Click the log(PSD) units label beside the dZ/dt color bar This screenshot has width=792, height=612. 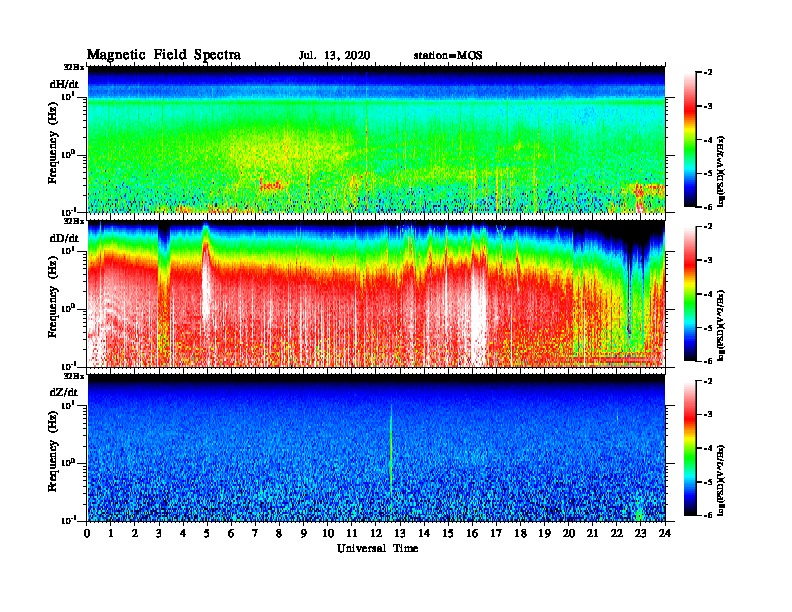click(x=721, y=480)
